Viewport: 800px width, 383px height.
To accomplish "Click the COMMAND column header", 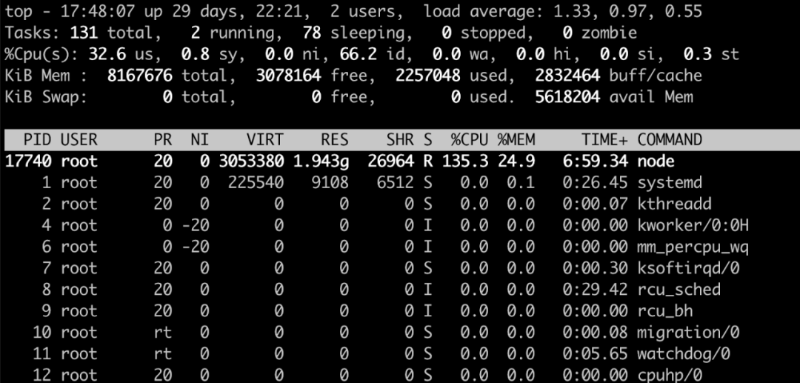I will (669, 139).
